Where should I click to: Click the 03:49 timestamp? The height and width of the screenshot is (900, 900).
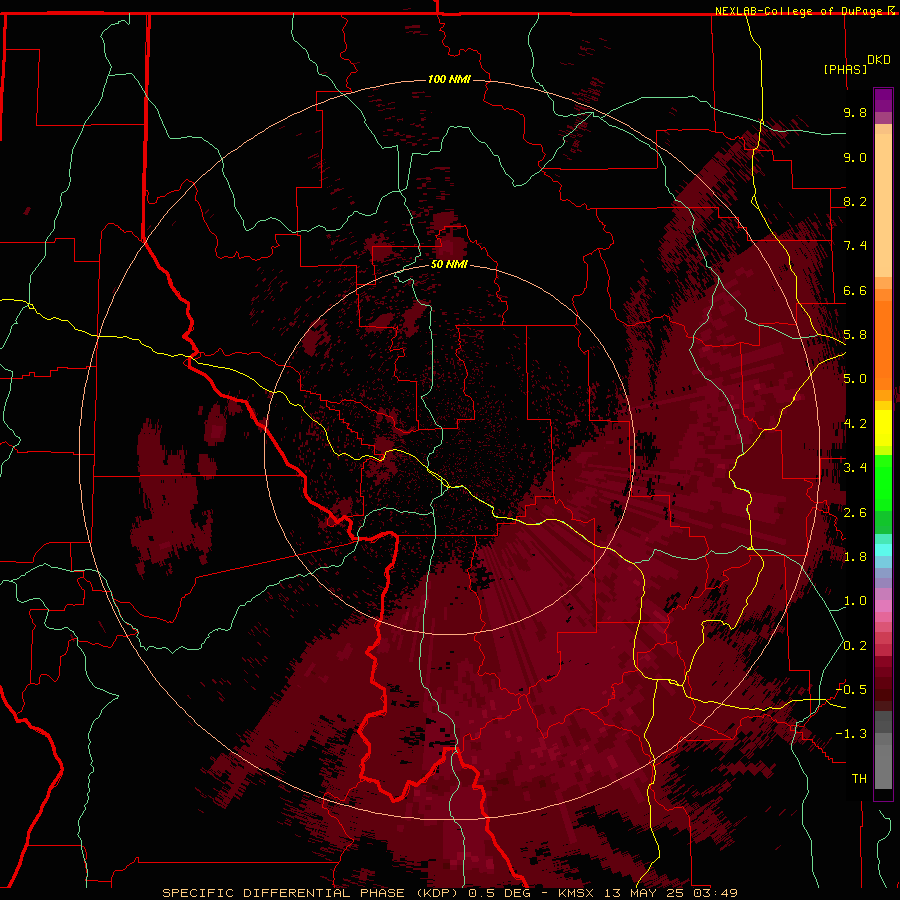click(x=715, y=893)
